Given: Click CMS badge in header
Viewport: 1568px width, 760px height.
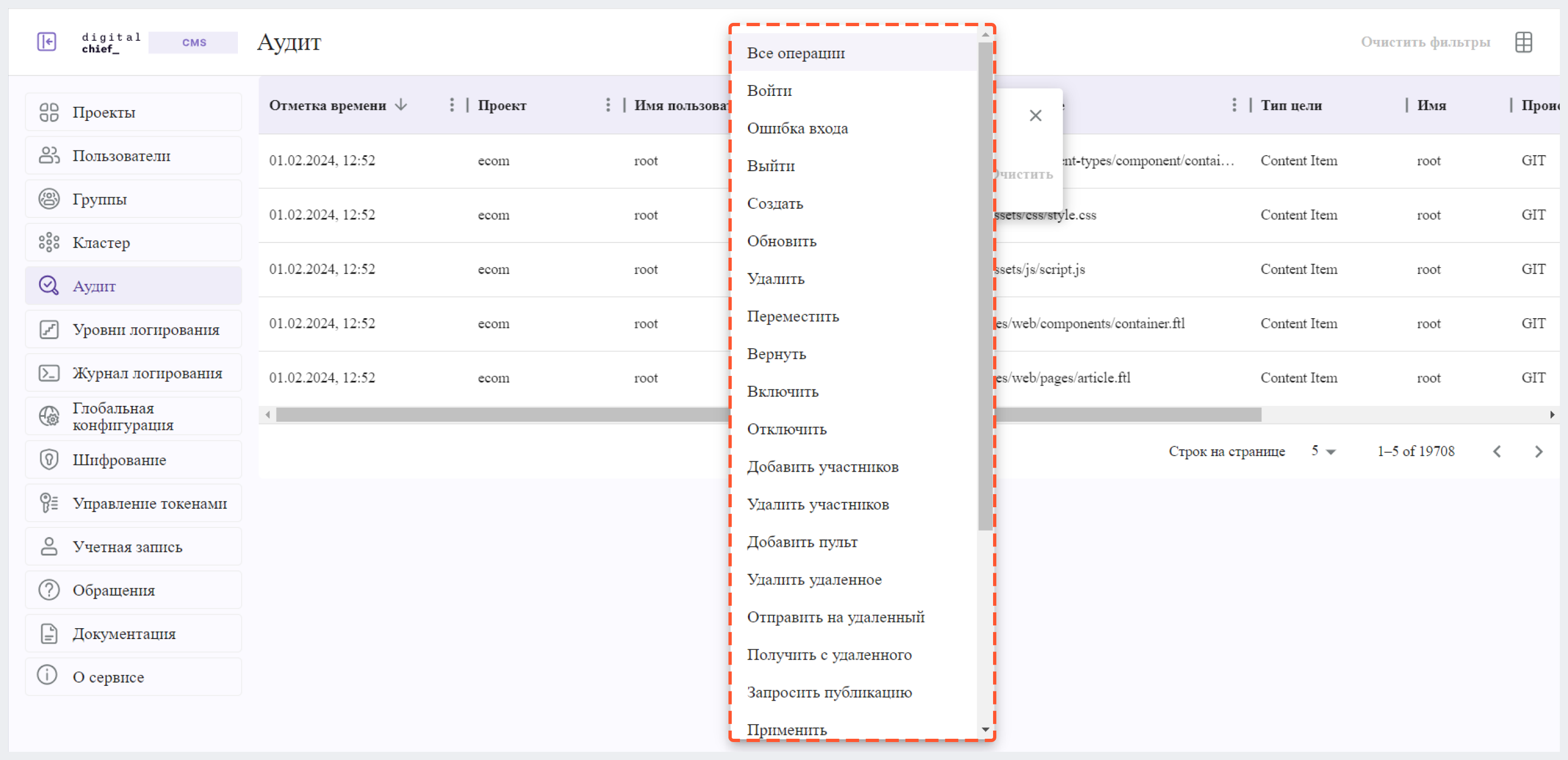Looking at the screenshot, I should point(194,42).
